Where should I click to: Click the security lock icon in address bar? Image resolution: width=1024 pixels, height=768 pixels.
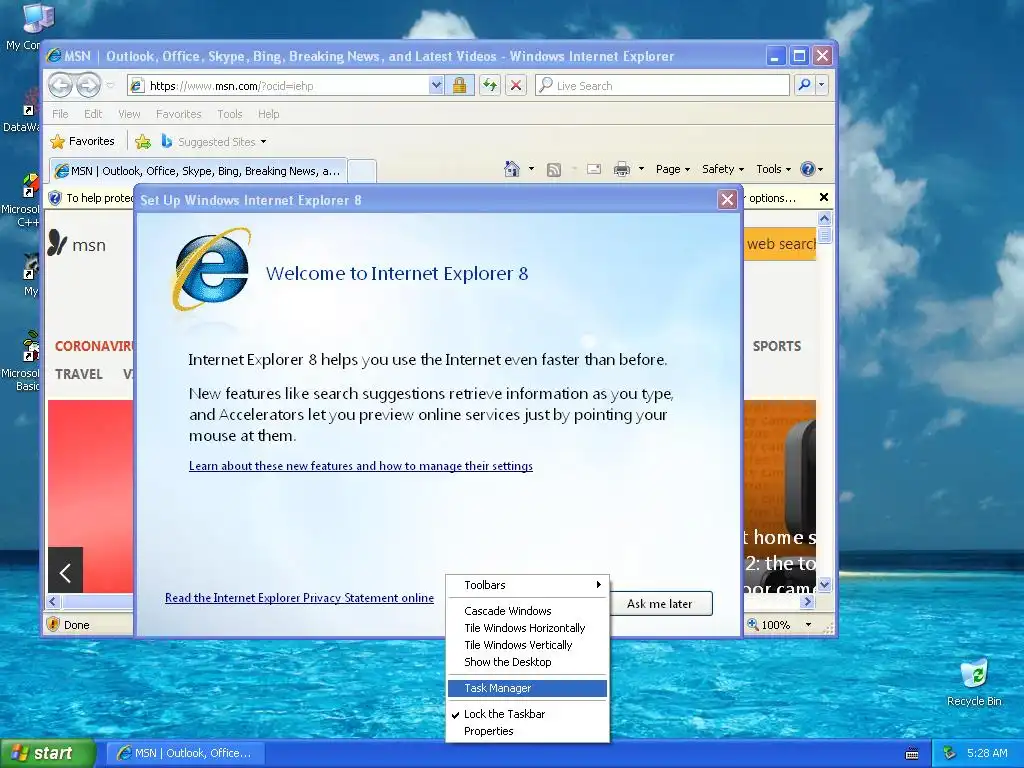(460, 85)
